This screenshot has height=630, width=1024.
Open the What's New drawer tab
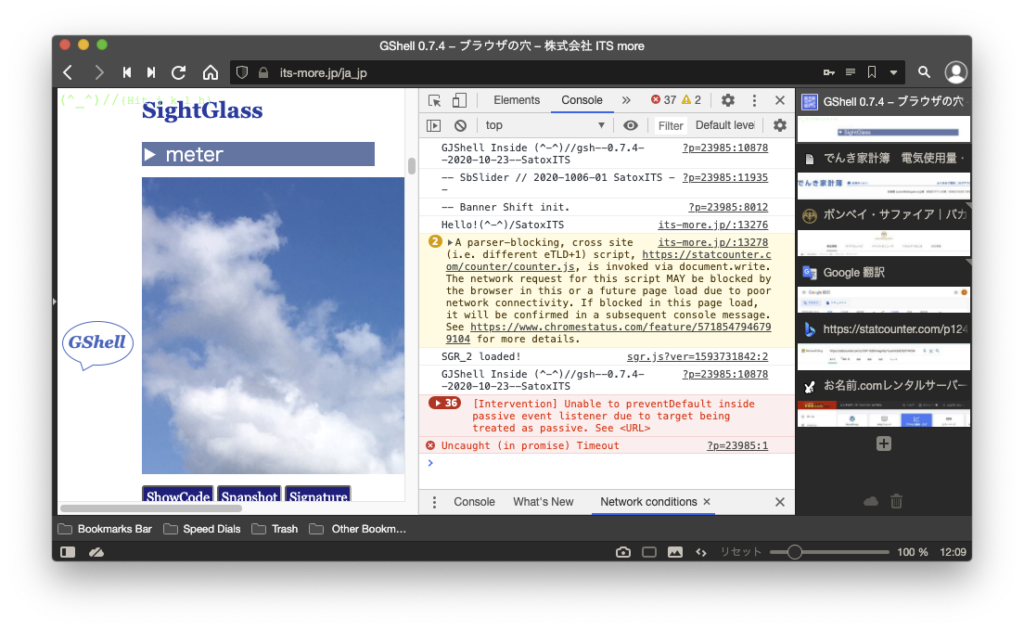[543, 502]
